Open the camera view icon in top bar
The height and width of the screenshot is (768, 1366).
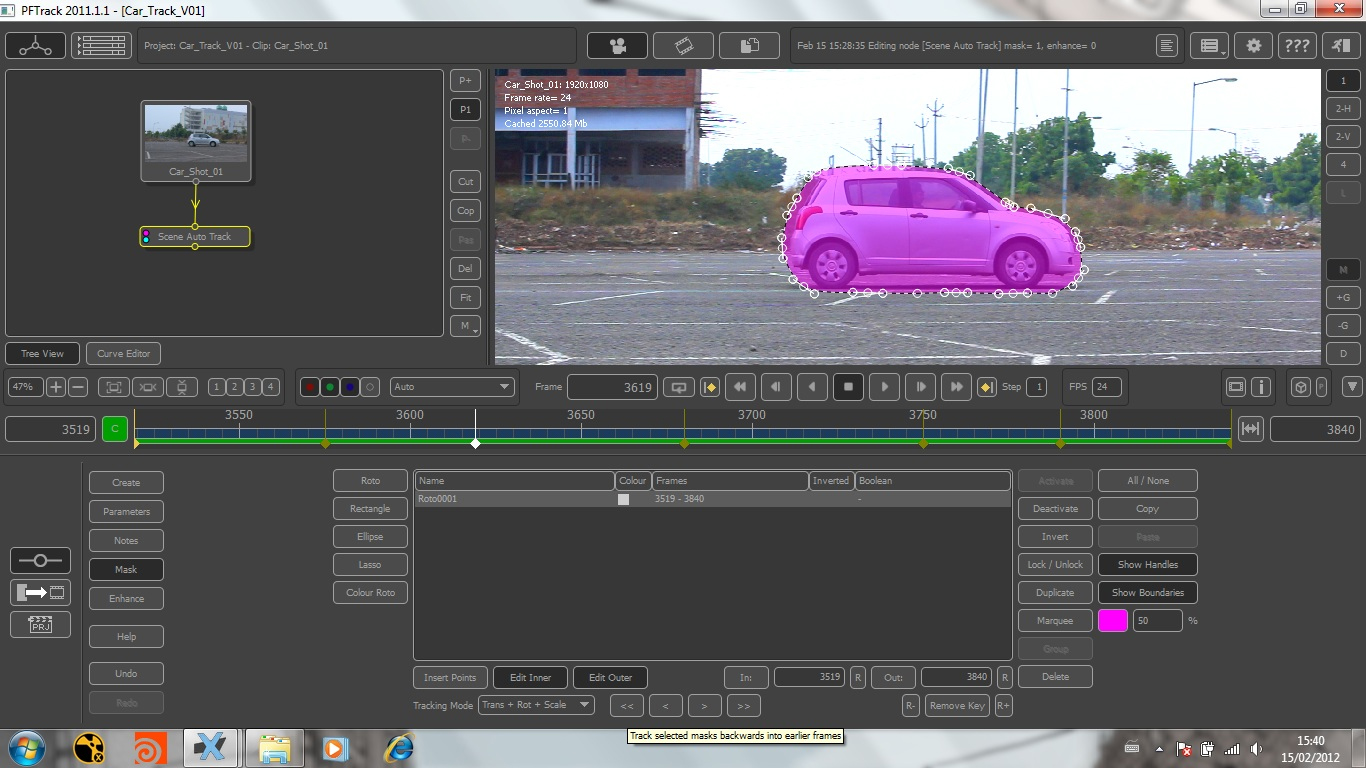pos(616,46)
